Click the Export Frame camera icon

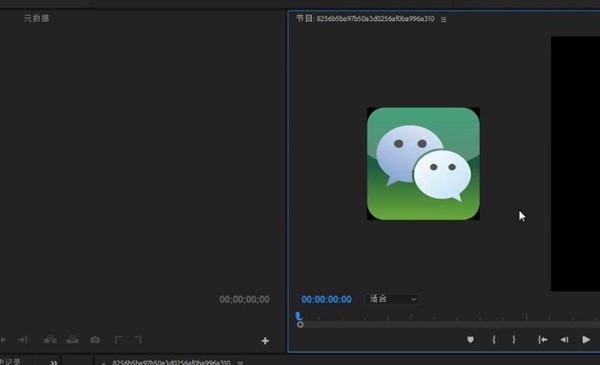coord(95,339)
